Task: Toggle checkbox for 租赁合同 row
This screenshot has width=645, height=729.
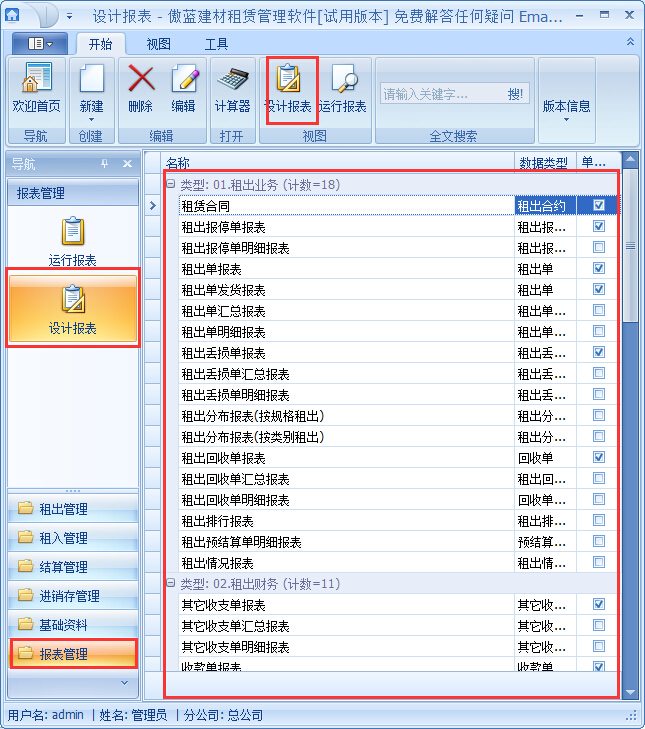Action: (x=598, y=205)
